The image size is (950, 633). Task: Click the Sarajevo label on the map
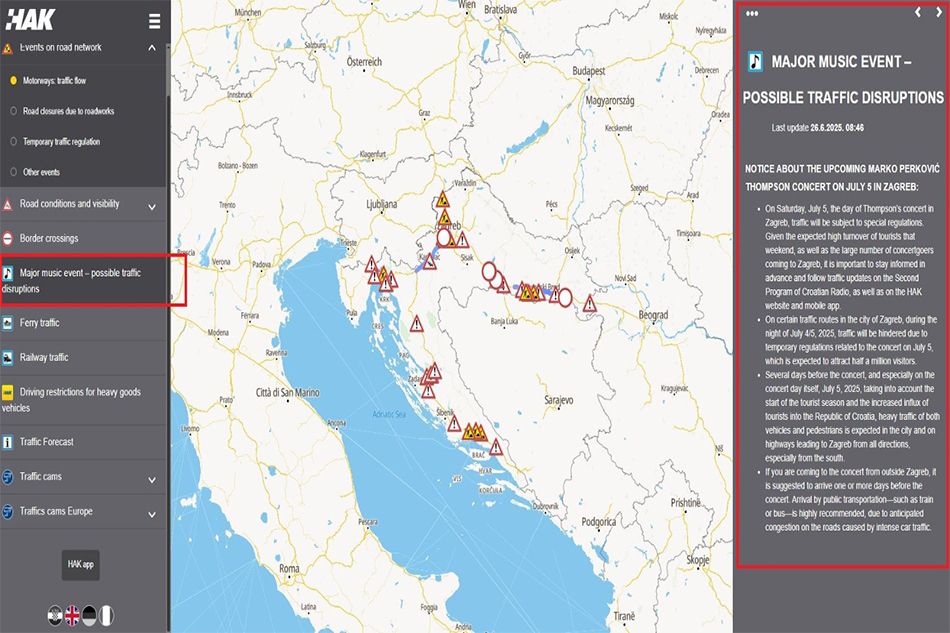click(x=559, y=400)
